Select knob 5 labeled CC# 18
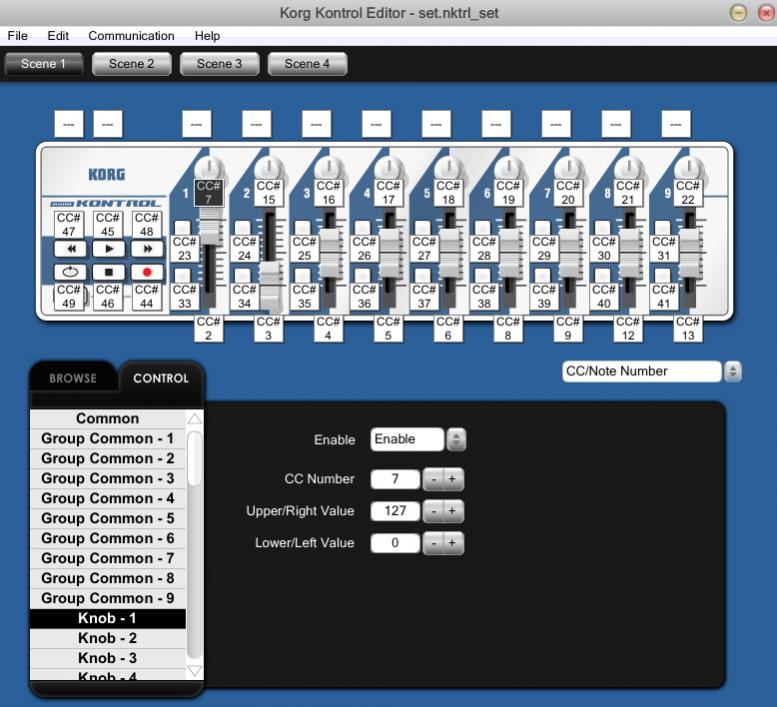Image resolution: width=777 pixels, height=707 pixels. [x=448, y=193]
